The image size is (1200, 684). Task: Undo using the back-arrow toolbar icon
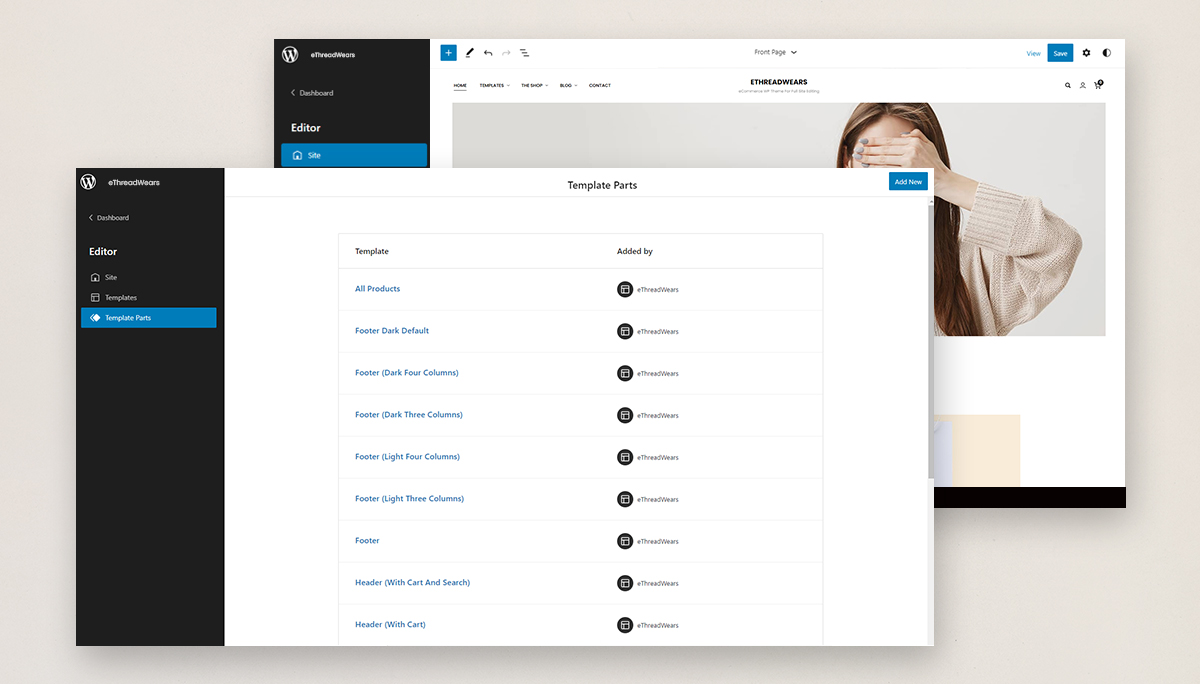pyautogui.click(x=488, y=53)
